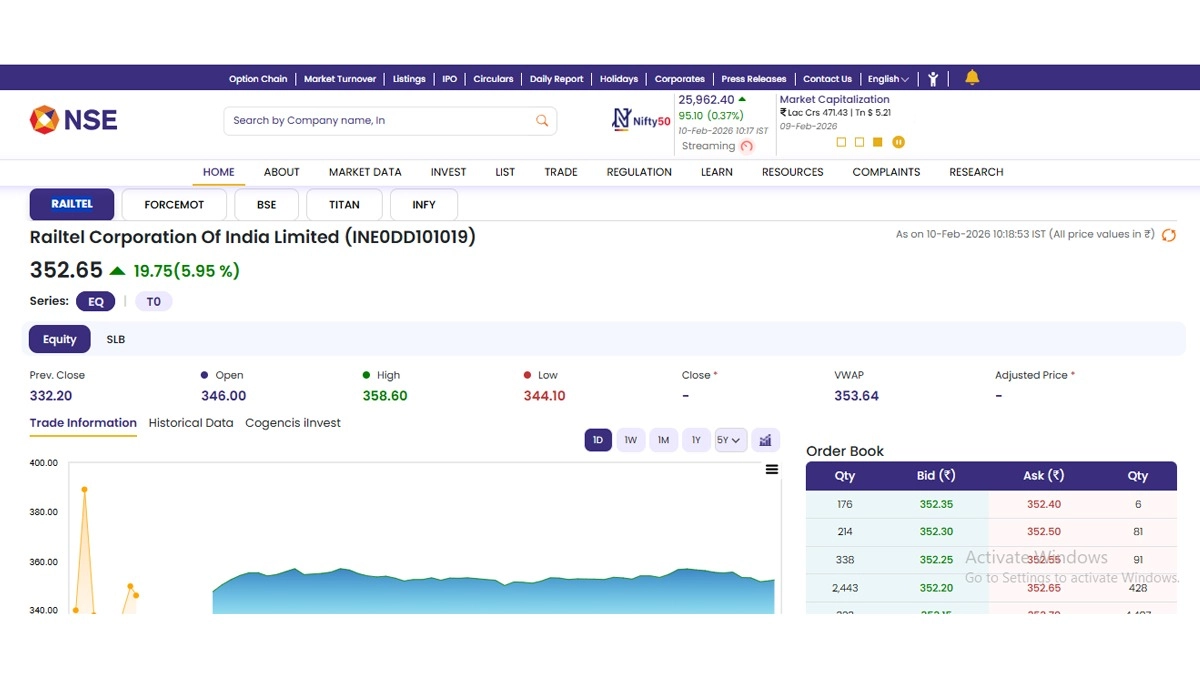The width and height of the screenshot is (1200, 675).
Task: Select the TITAN stock tab
Action: (344, 204)
